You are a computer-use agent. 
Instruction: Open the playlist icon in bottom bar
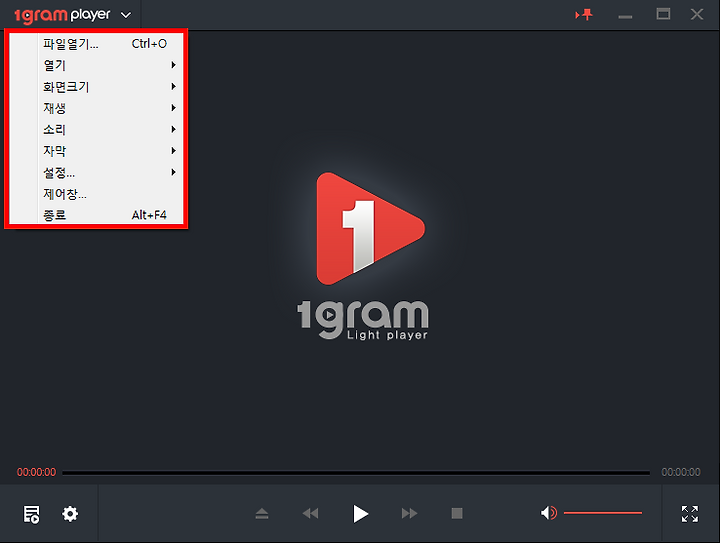click(32, 514)
